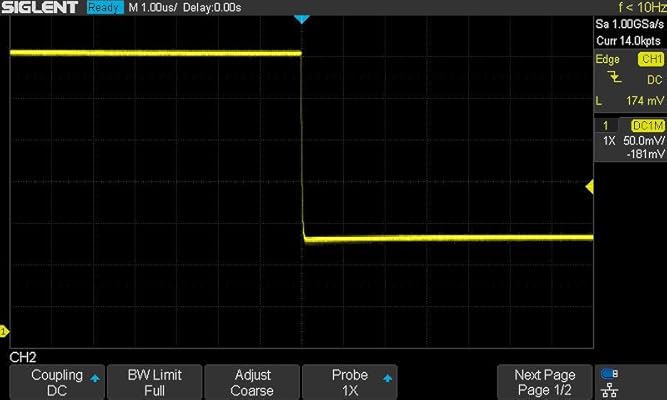
Task: Click the Sa 1.00GSa/s sample rate
Action: pos(630,24)
